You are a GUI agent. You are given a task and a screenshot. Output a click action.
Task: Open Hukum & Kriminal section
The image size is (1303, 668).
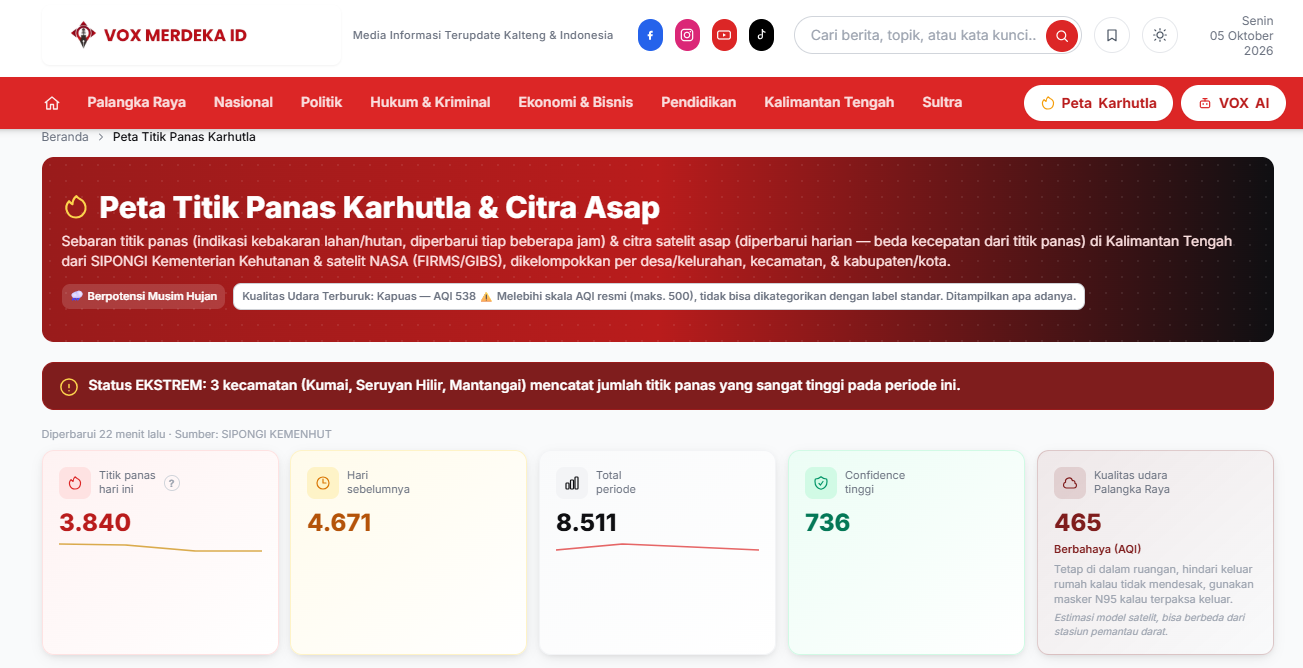(x=430, y=102)
